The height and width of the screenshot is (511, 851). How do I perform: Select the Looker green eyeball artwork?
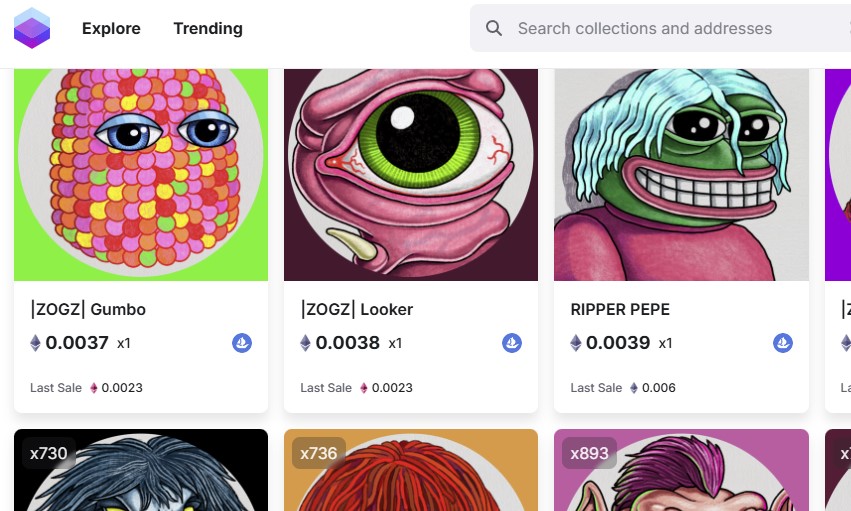(411, 175)
